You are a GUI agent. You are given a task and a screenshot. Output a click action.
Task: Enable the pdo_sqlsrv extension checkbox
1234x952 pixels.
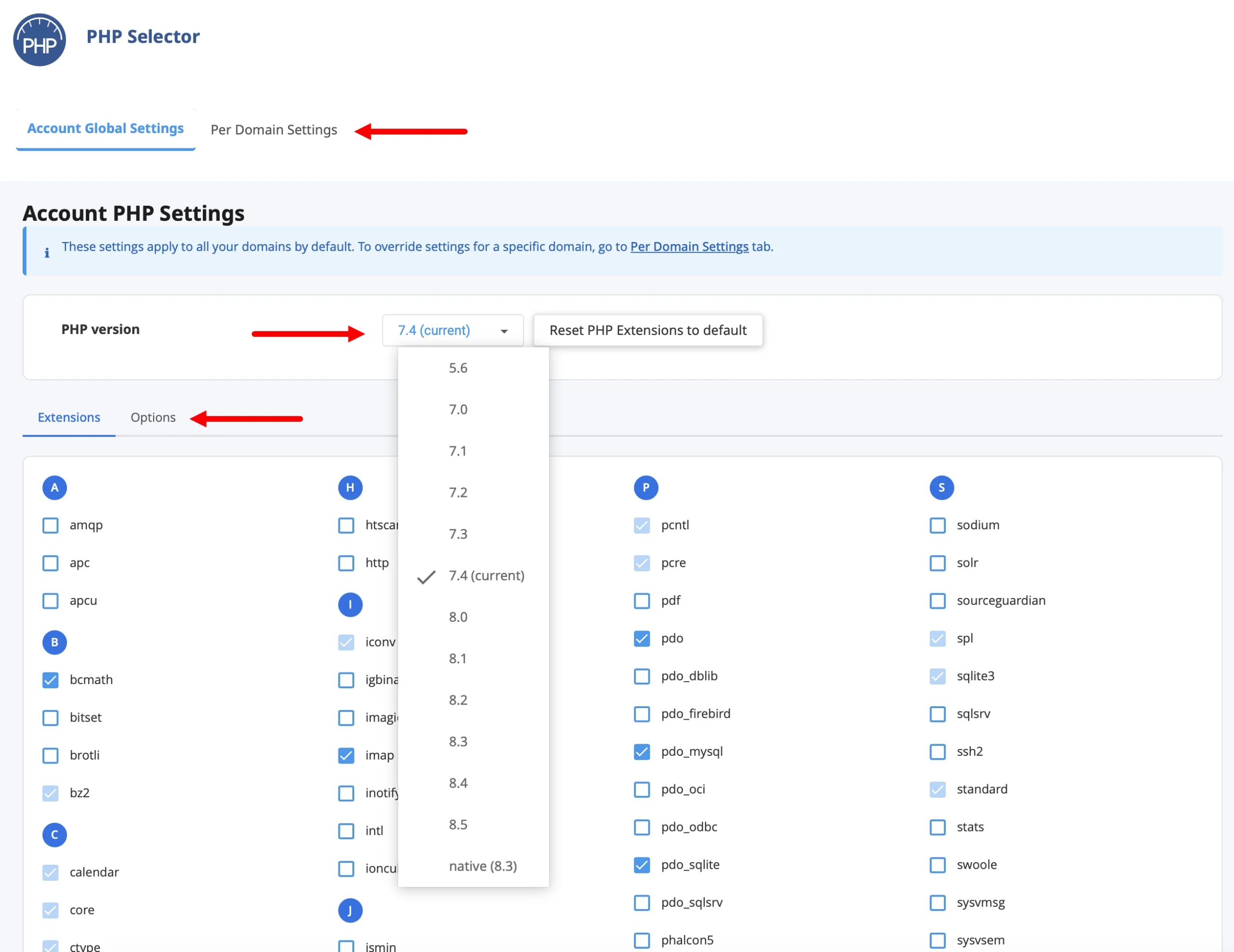tap(642, 903)
